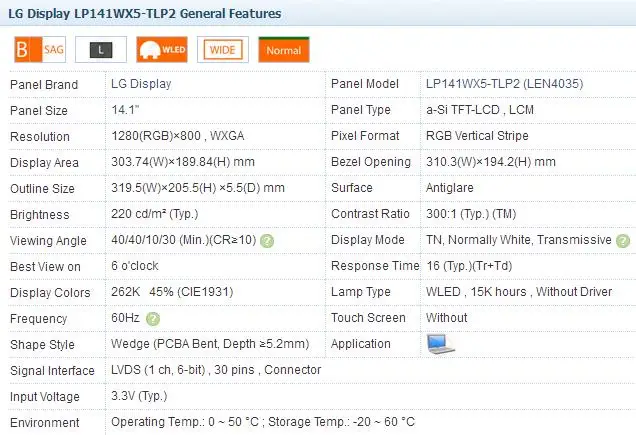Click the Viewing Angle label
Screen dimensions: 636x435
[48, 241]
